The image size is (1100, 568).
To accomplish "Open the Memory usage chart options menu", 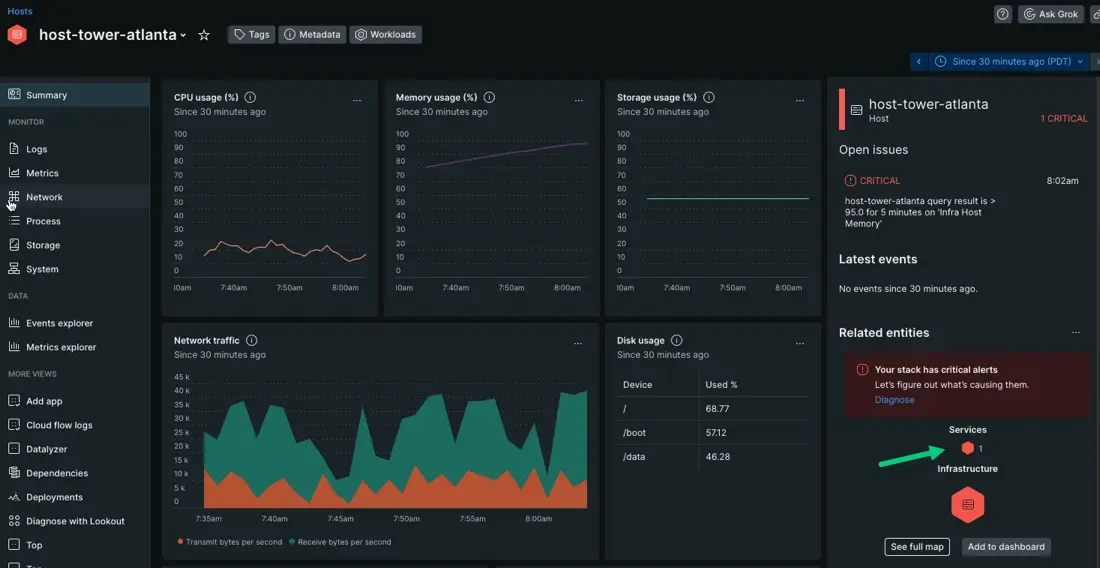I will point(579,101).
